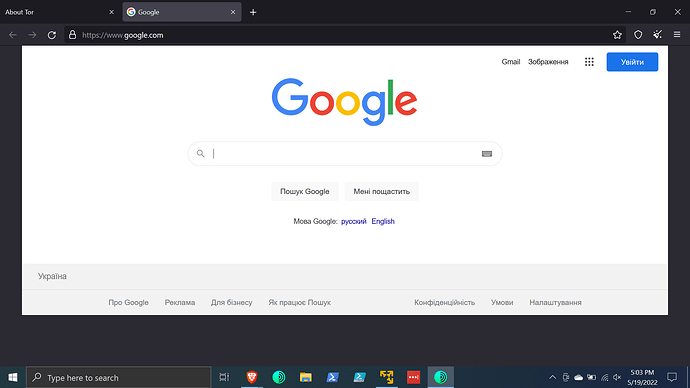This screenshot has width=690, height=388.
Task: Open the browser hamburger menu
Action: [x=677, y=35]
